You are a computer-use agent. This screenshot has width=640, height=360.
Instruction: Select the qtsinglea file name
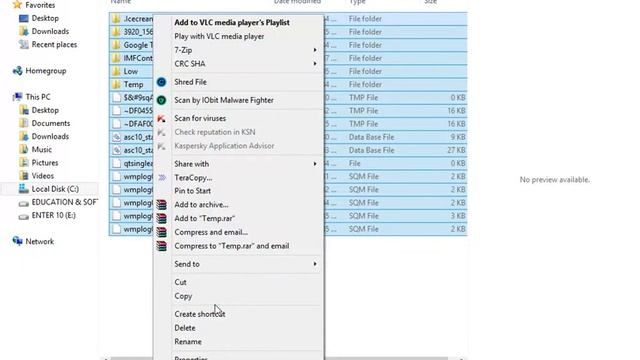pos(138,163)
